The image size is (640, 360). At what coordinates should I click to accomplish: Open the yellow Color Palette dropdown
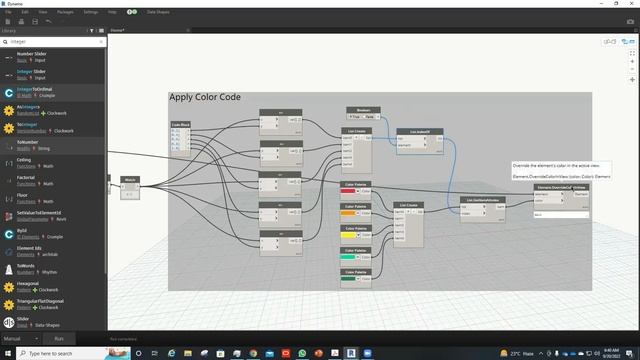[358, 235]
